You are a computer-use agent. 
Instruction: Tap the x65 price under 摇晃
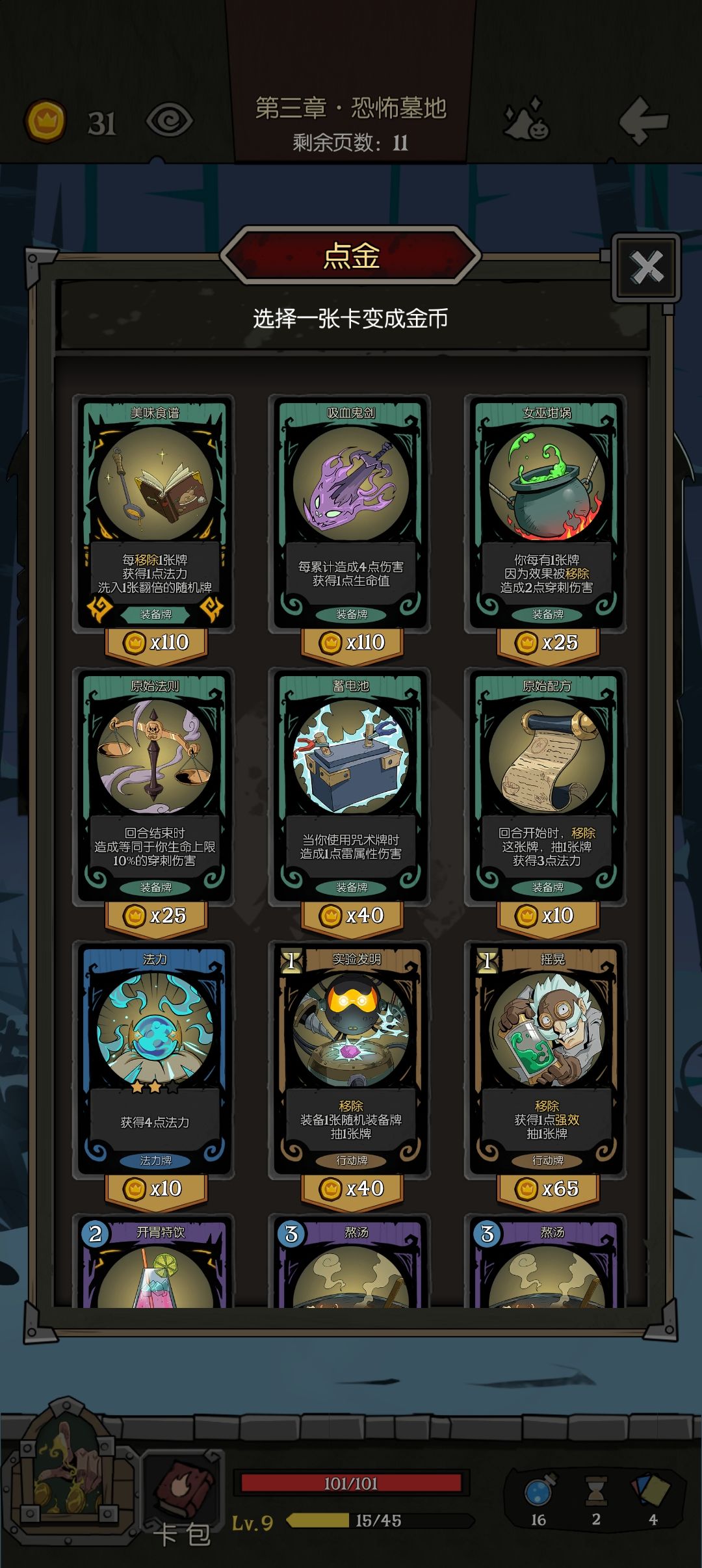click(547, 1189)
